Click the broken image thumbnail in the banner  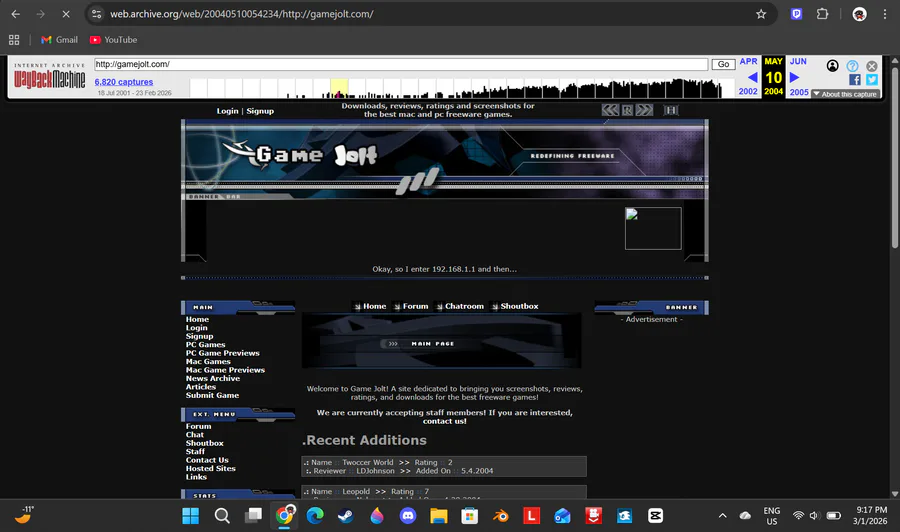[653, 228]
